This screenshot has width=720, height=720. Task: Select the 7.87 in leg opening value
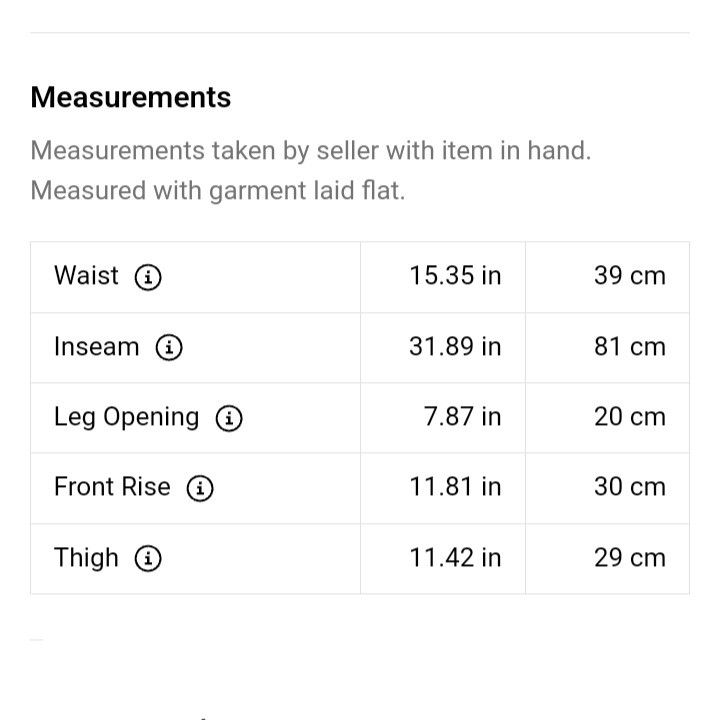coord(462,417)
